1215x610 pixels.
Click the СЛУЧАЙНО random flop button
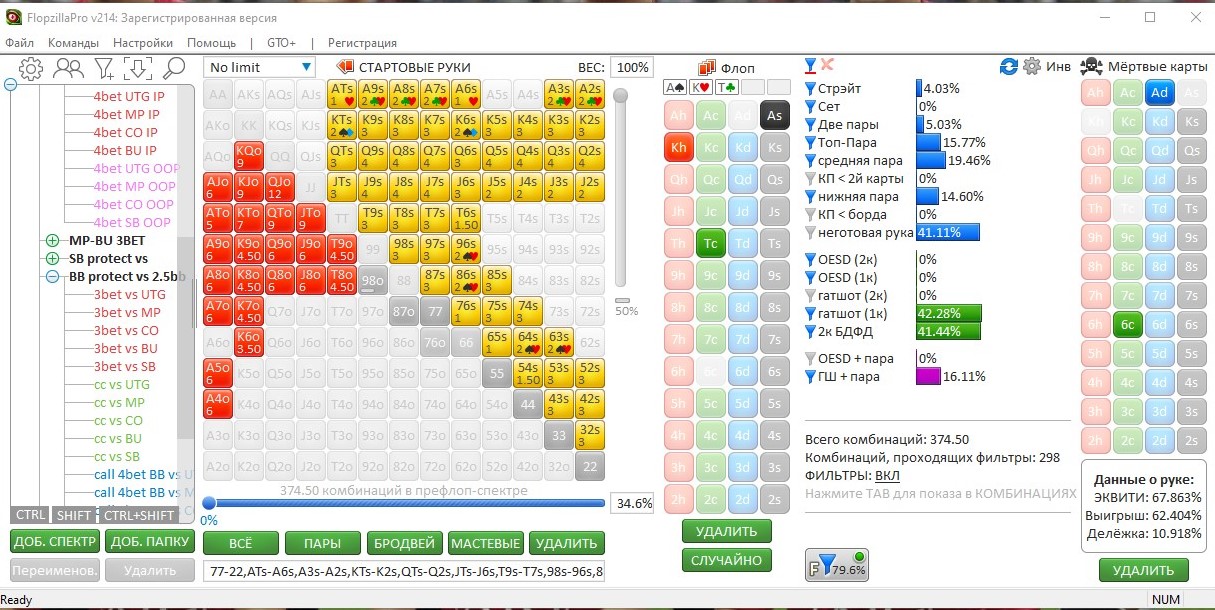[727, 560]
